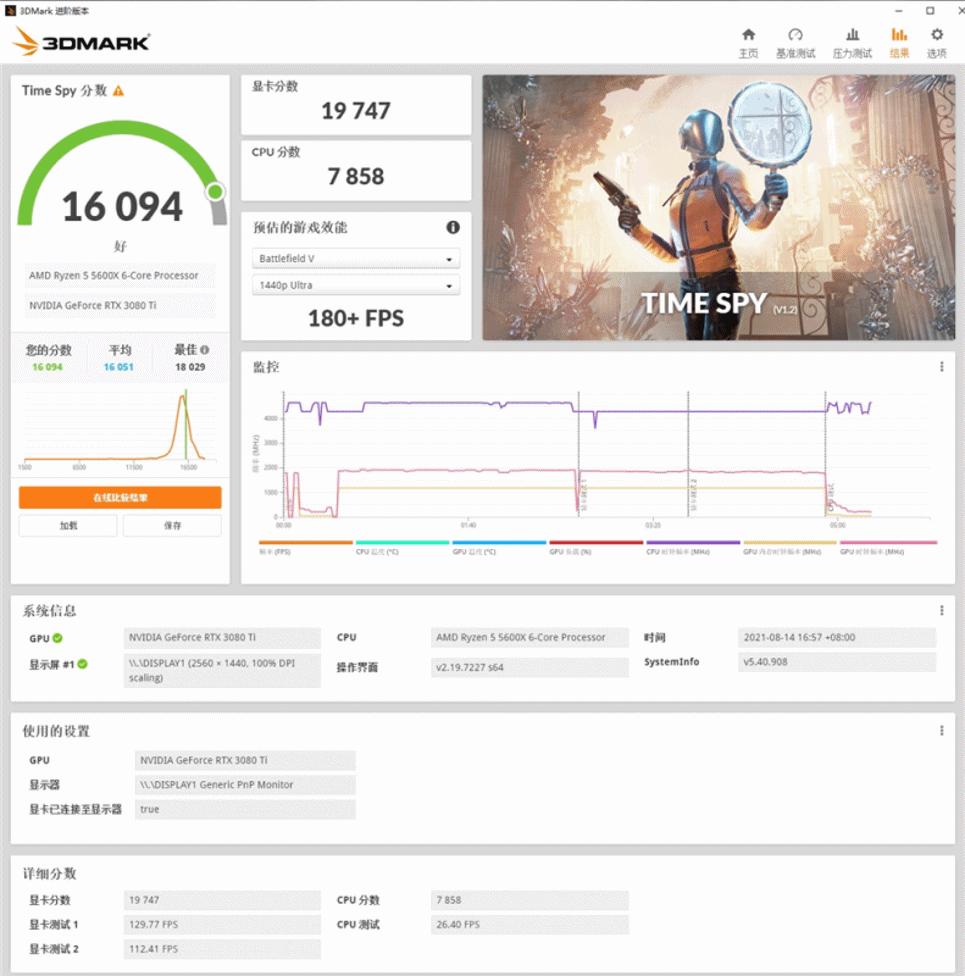965x976 pixels.
Task: Open the settings used panel three-dot menu
Action: pyautogui.click(x=941, y=730)
